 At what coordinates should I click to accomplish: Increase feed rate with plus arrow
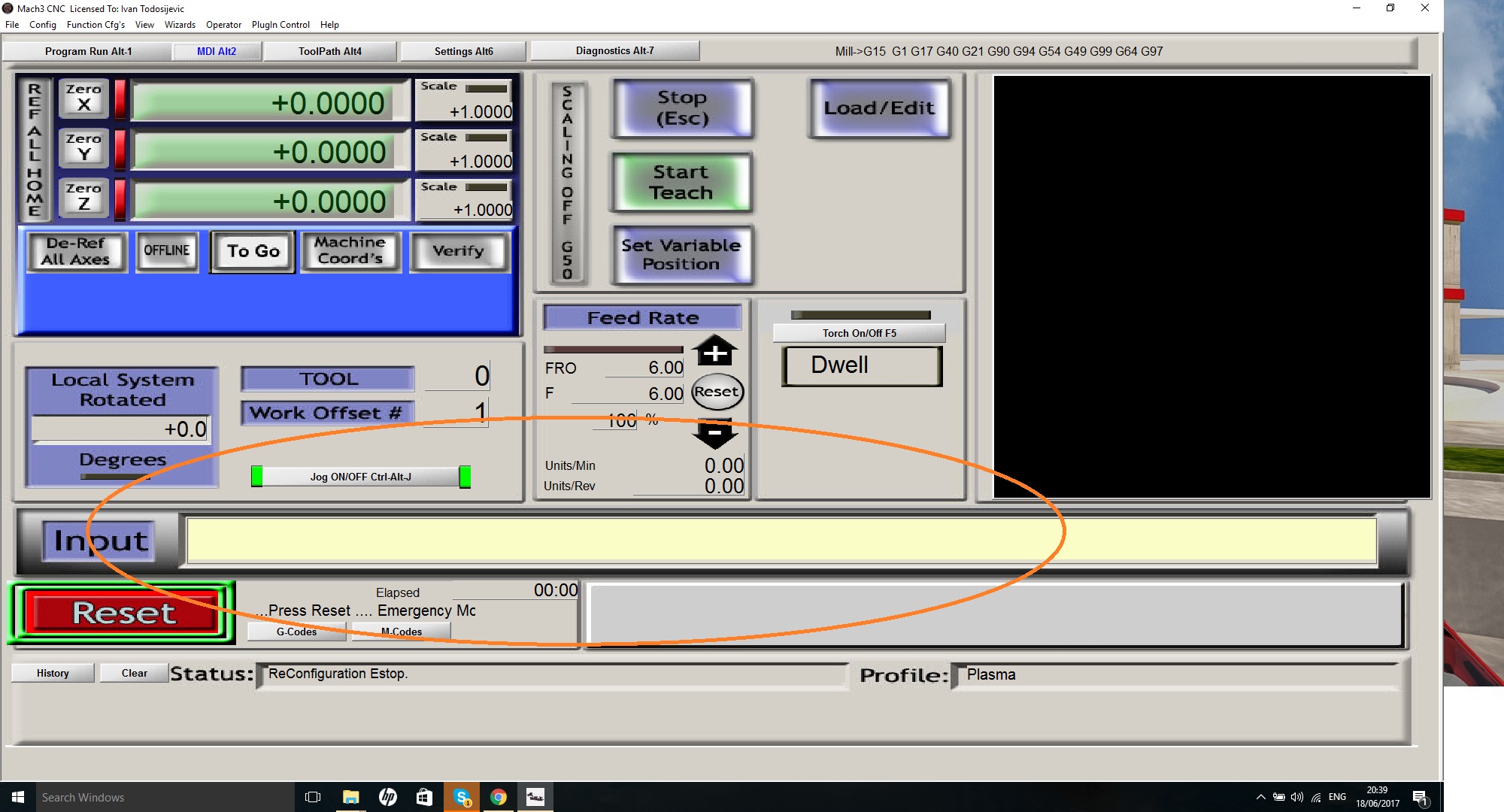pyautogui.click(x=714, y=351)
